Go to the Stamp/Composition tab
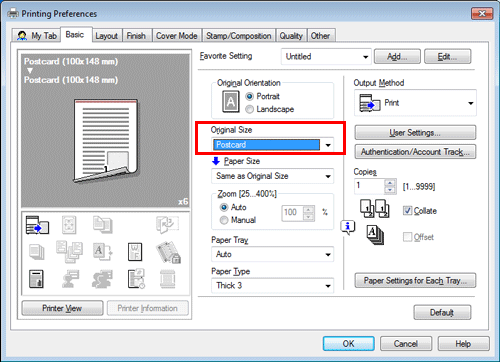 click(239, 36)
